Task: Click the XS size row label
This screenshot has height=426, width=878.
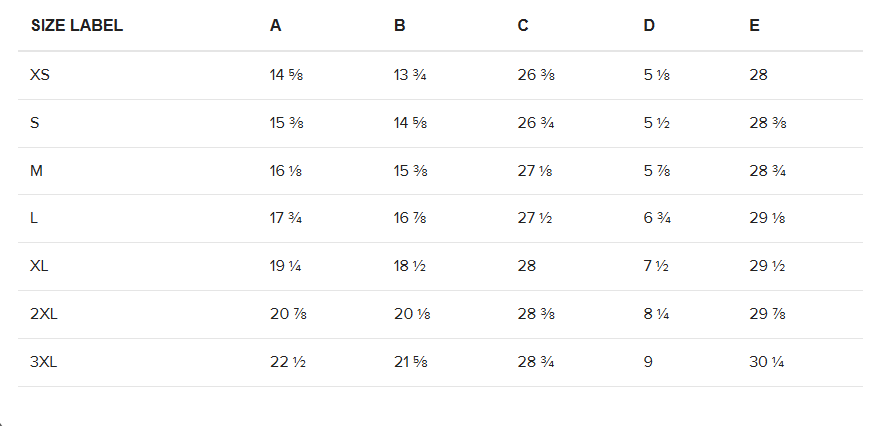Action: [x=40, y=75]
